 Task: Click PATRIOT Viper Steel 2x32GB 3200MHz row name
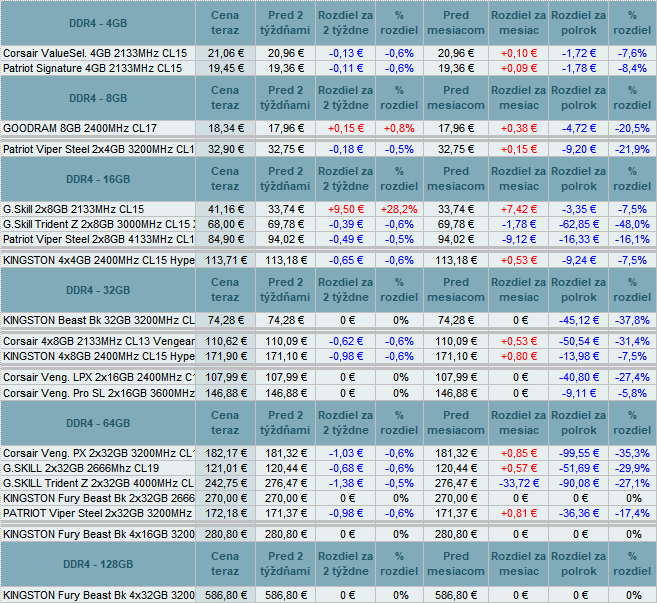tap(97, 514)
